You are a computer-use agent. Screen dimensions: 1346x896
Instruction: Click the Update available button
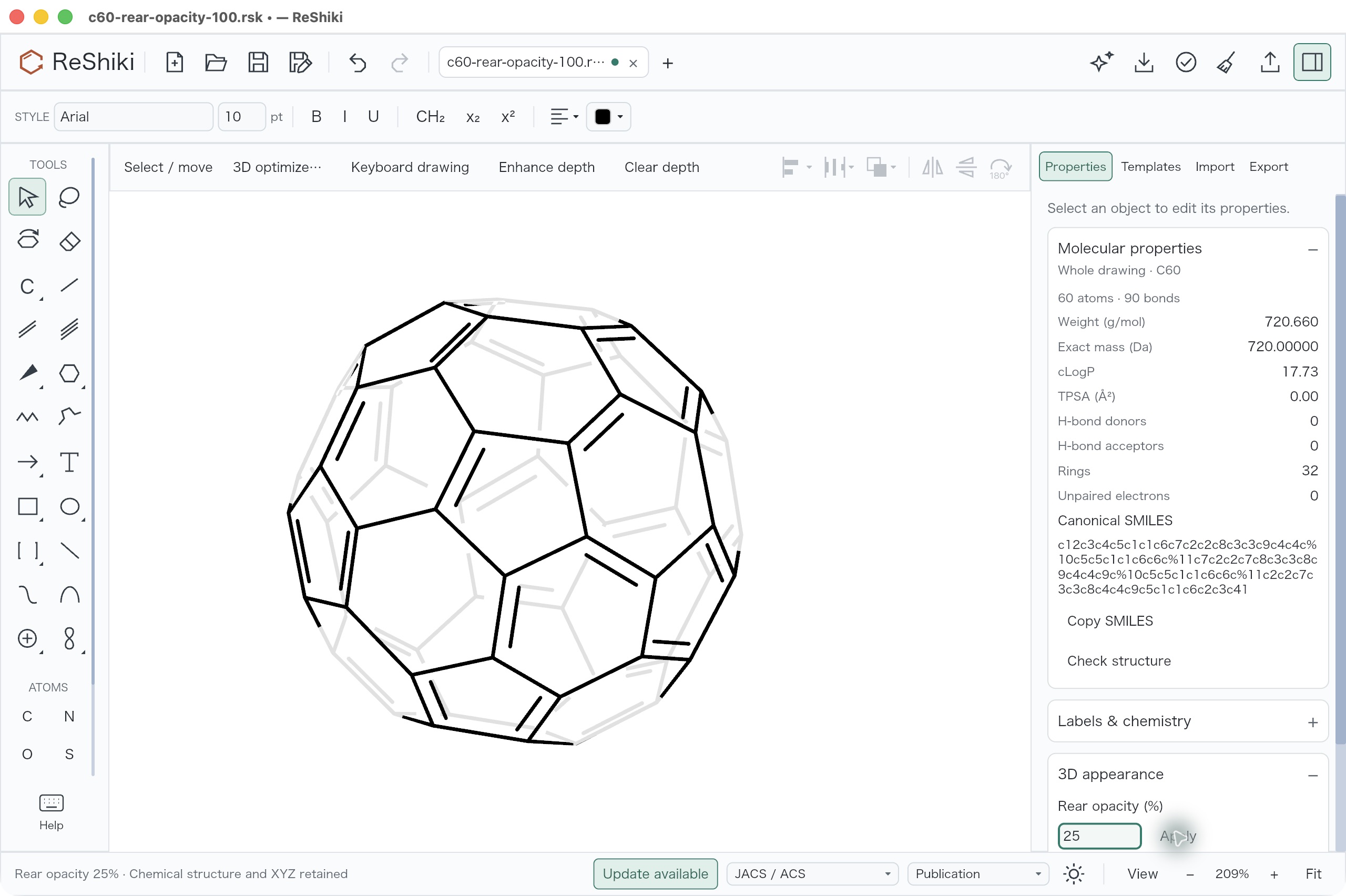(x=655, y=874)
